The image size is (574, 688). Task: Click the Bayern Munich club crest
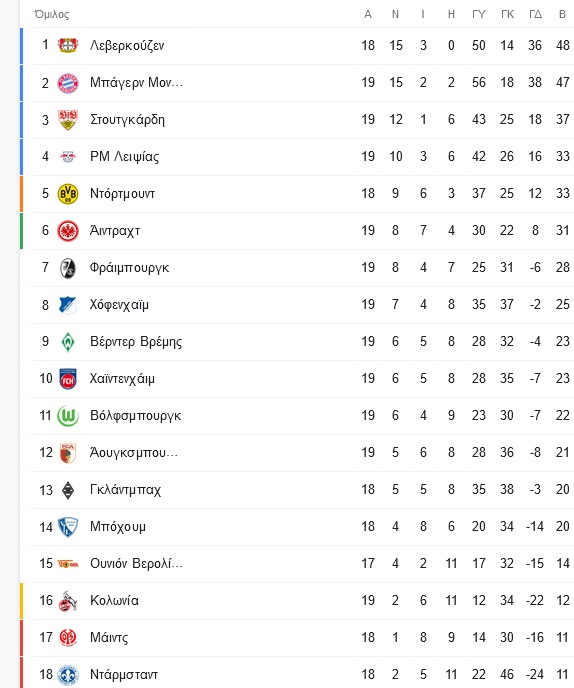(68, 82)
